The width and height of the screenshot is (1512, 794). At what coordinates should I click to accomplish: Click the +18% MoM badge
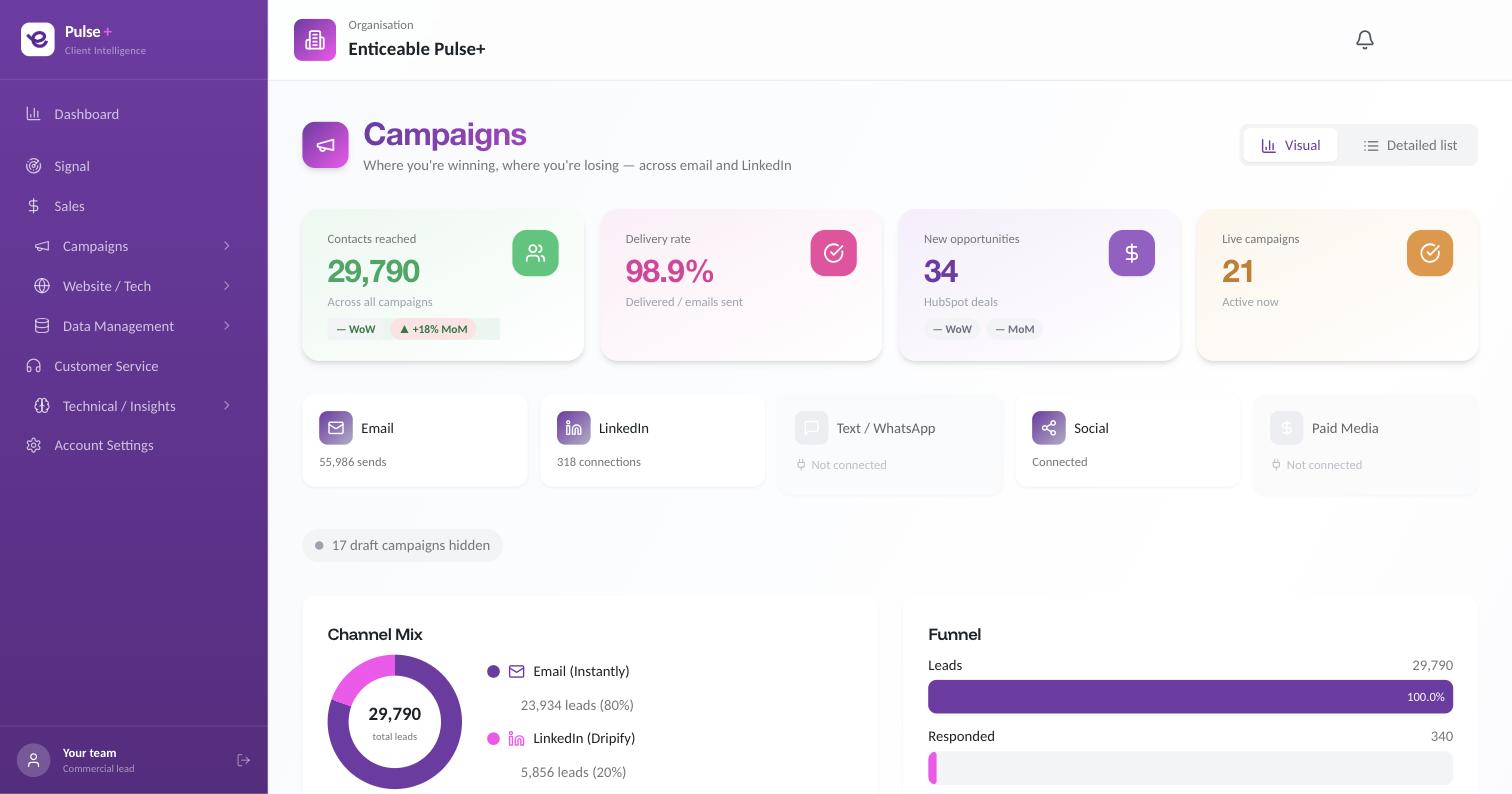coord(433,329)
